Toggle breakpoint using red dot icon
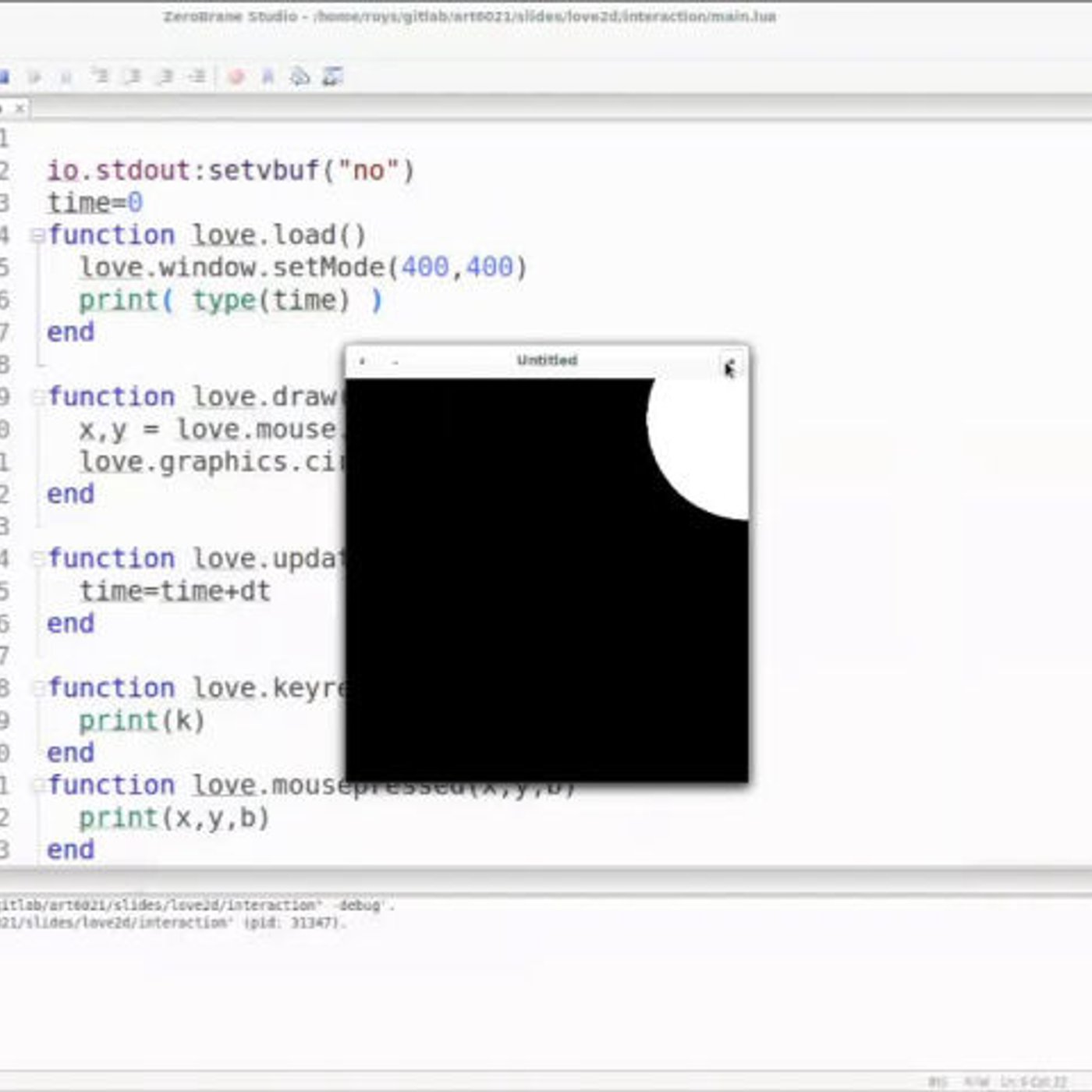Screen dimensions: 1092x1092 click(x=236, y=76)
